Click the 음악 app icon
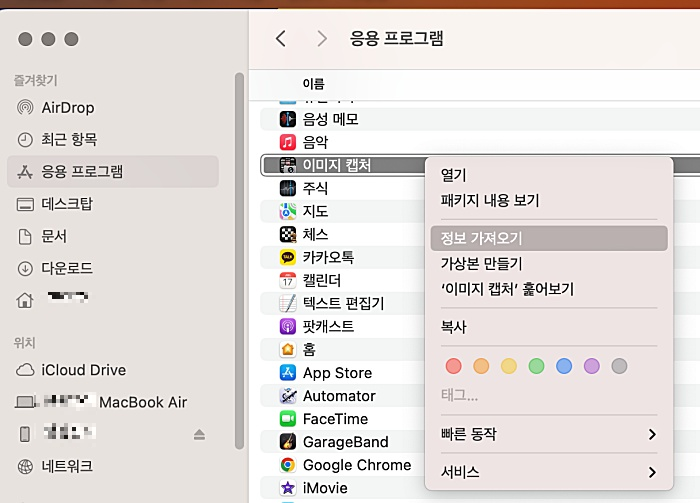 coord(288,142)
